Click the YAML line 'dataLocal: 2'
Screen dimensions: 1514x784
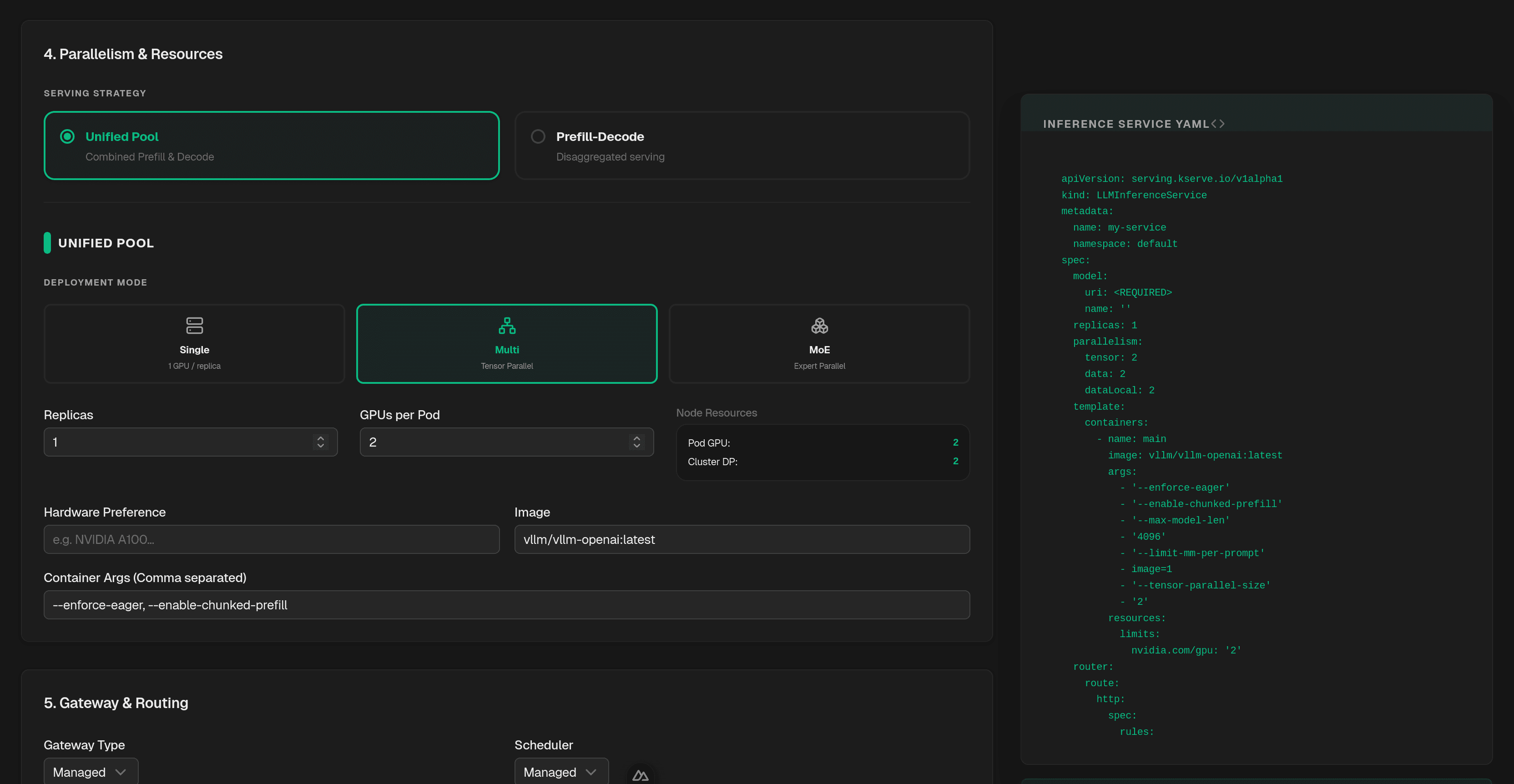[x=1120, y=390]
